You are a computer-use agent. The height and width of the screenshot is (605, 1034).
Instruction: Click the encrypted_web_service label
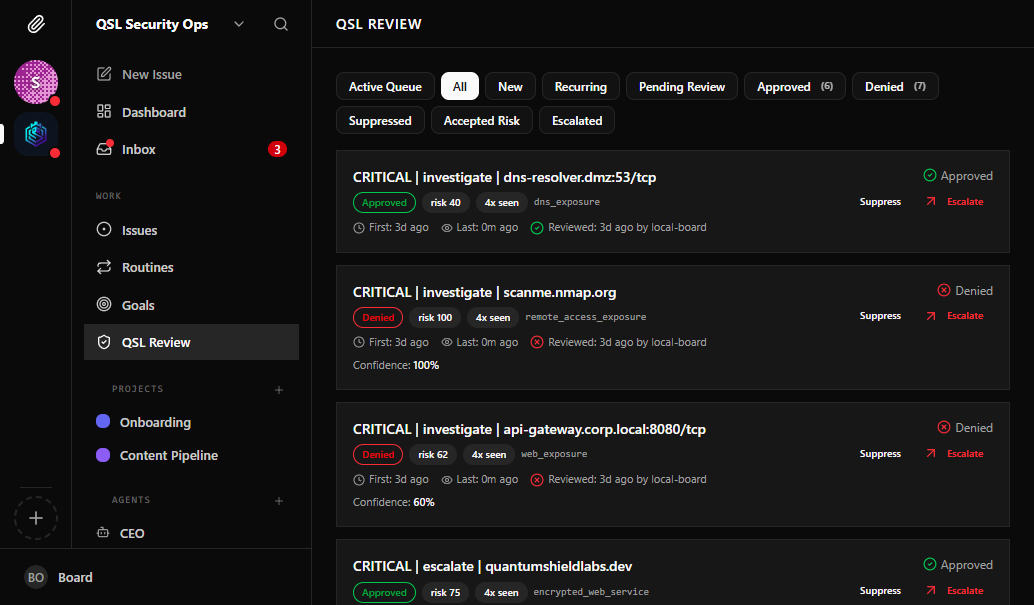coord(591,592)
